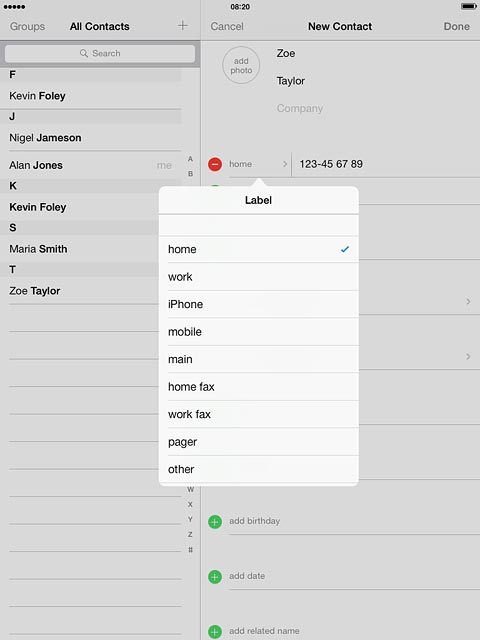Screen dimensions: 480x640
Task: Cancel the new contact
Action: [x=227, y=27]
